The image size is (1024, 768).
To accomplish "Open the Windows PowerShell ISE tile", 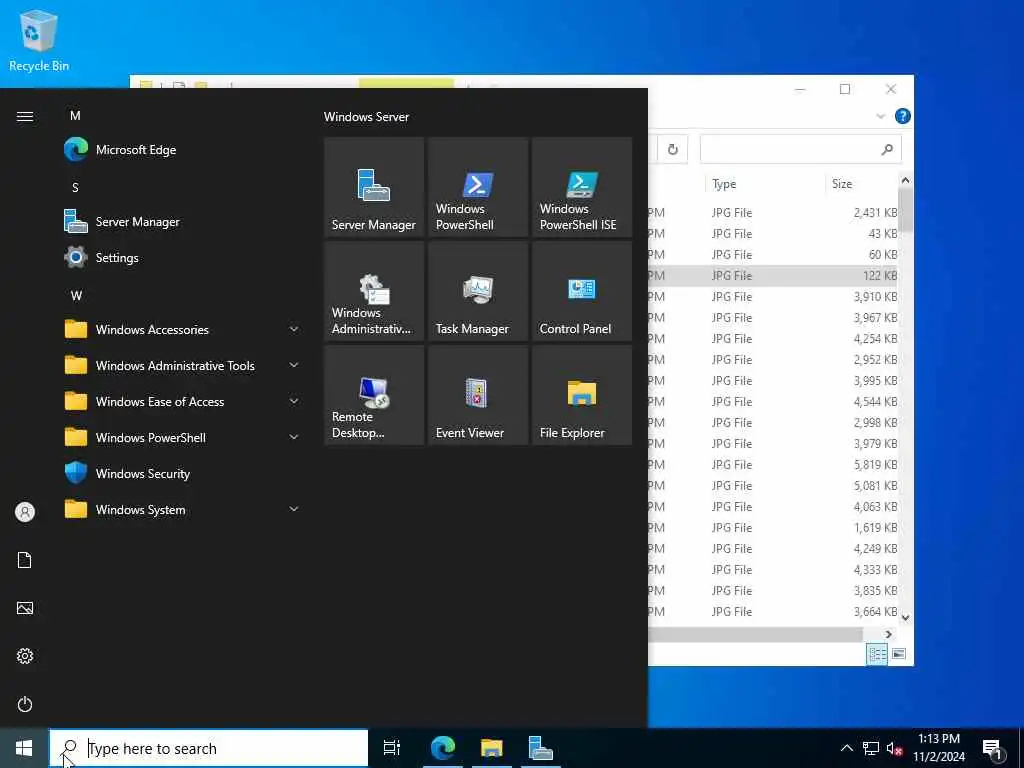I will 582,187.
